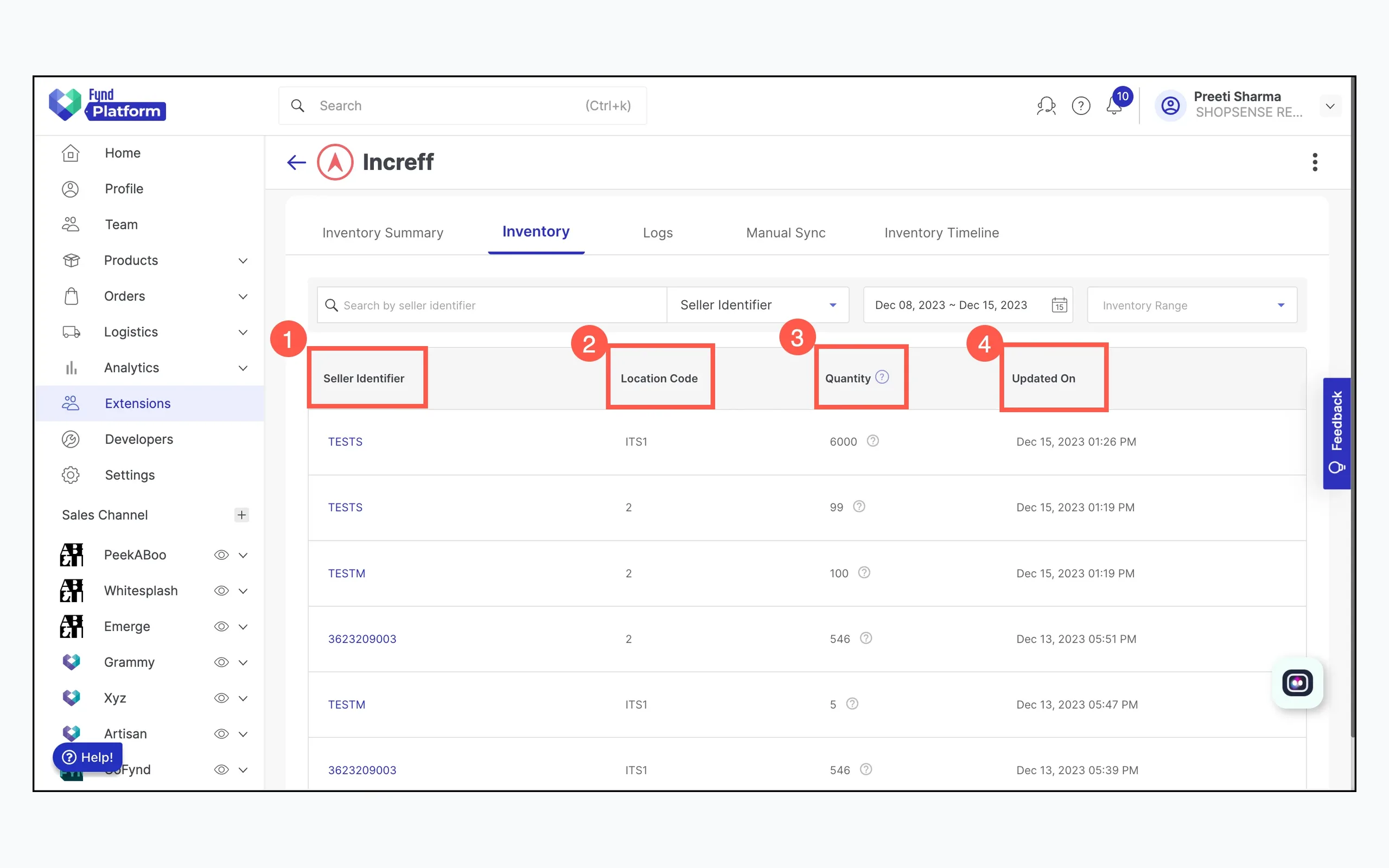Viewport: 1389px width, 868px height.
Task: Click the Search by seller identifier field
Action: coord(492,305)
